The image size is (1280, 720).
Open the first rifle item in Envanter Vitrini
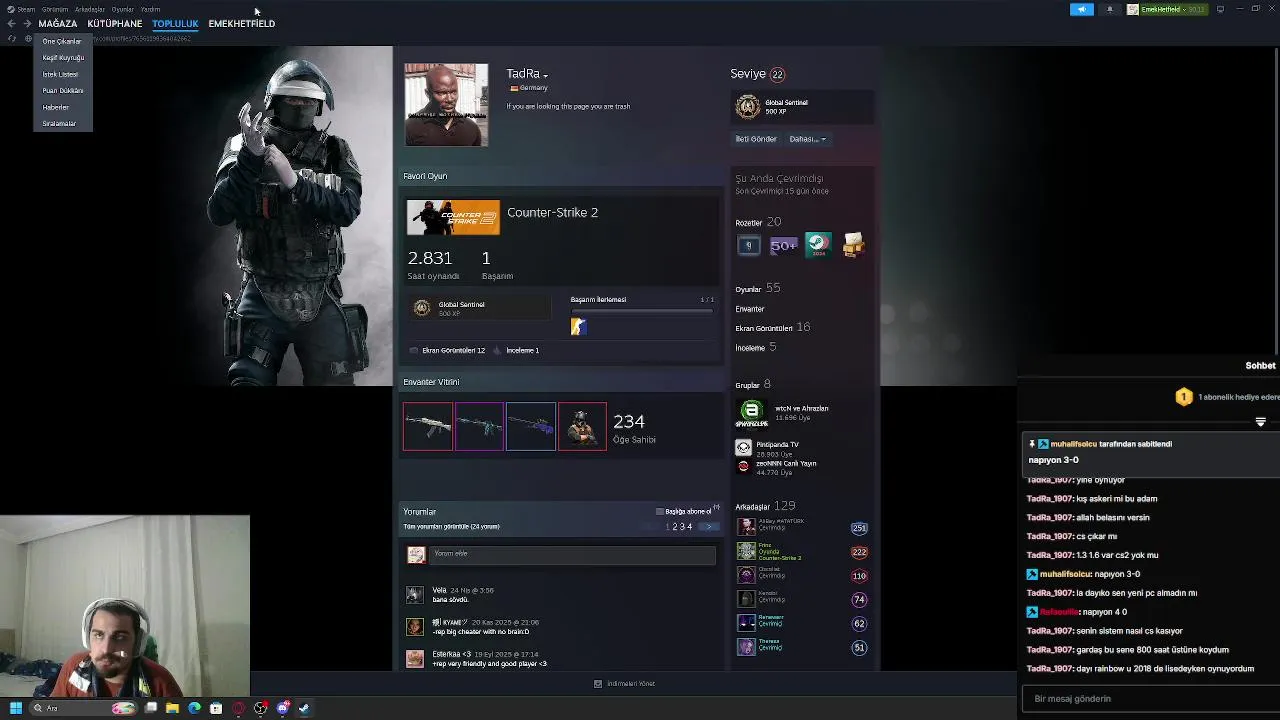(428, 426)
